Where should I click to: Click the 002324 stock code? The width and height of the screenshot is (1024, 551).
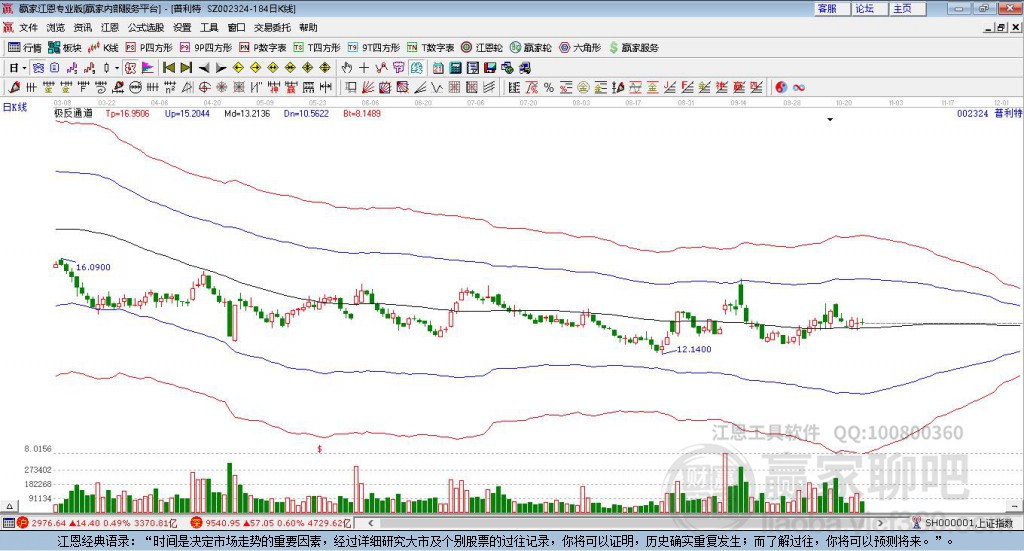pyautogui.click(x=972, y=113)
